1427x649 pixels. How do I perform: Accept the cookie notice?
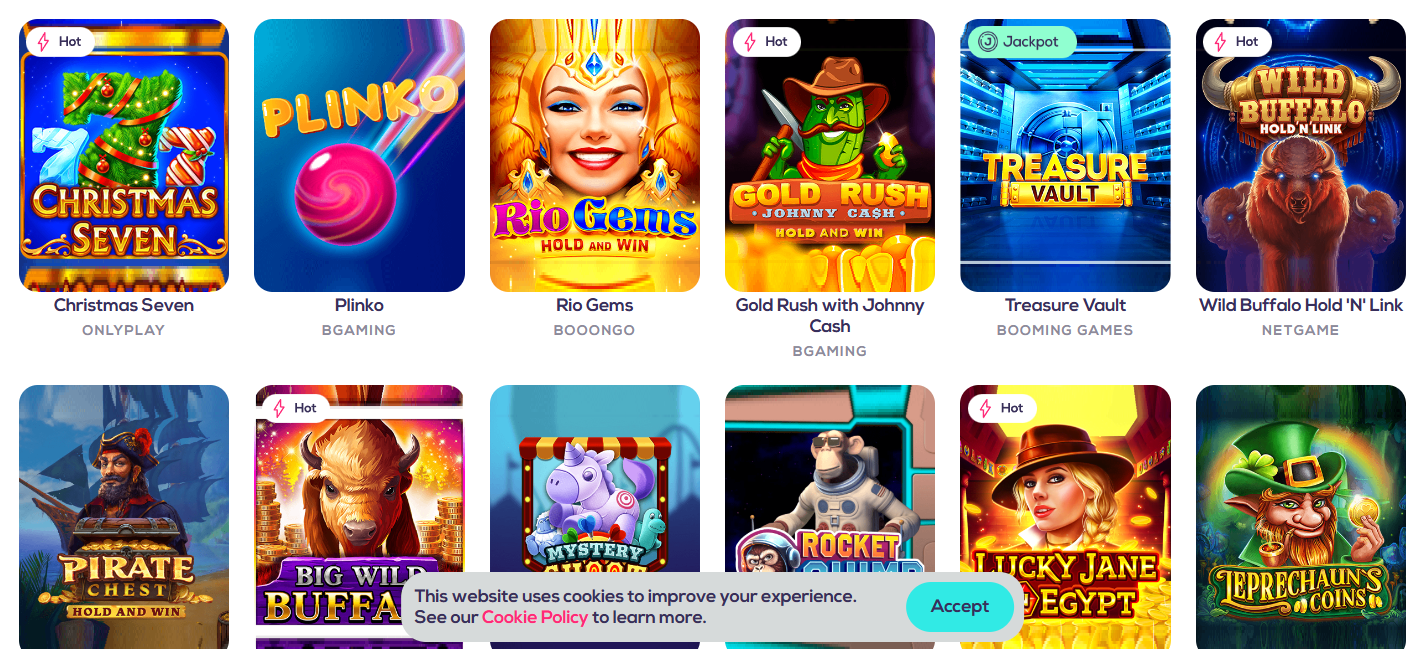click(959, 606)
